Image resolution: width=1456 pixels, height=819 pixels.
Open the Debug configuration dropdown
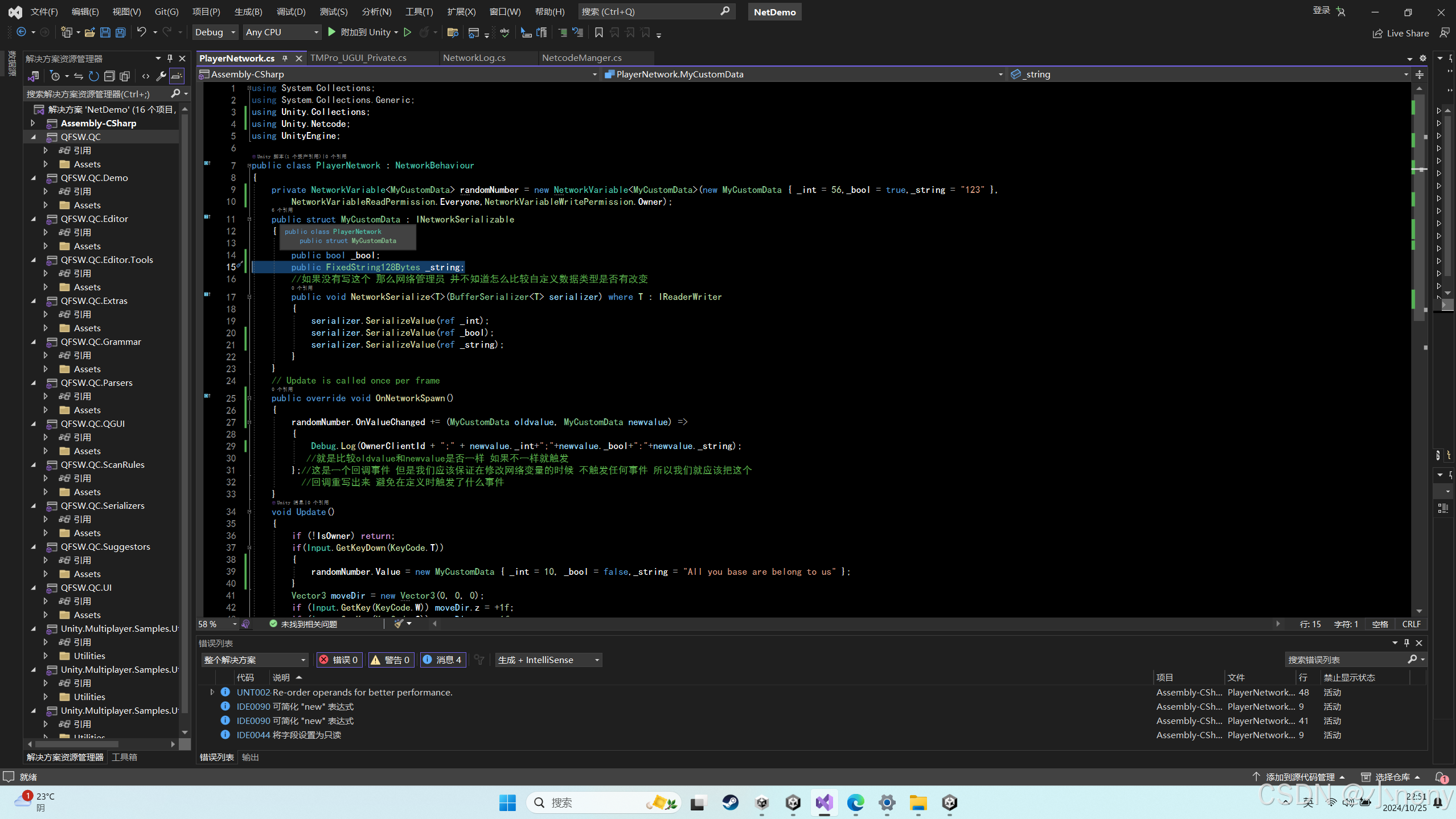click(x=215, y=32)
